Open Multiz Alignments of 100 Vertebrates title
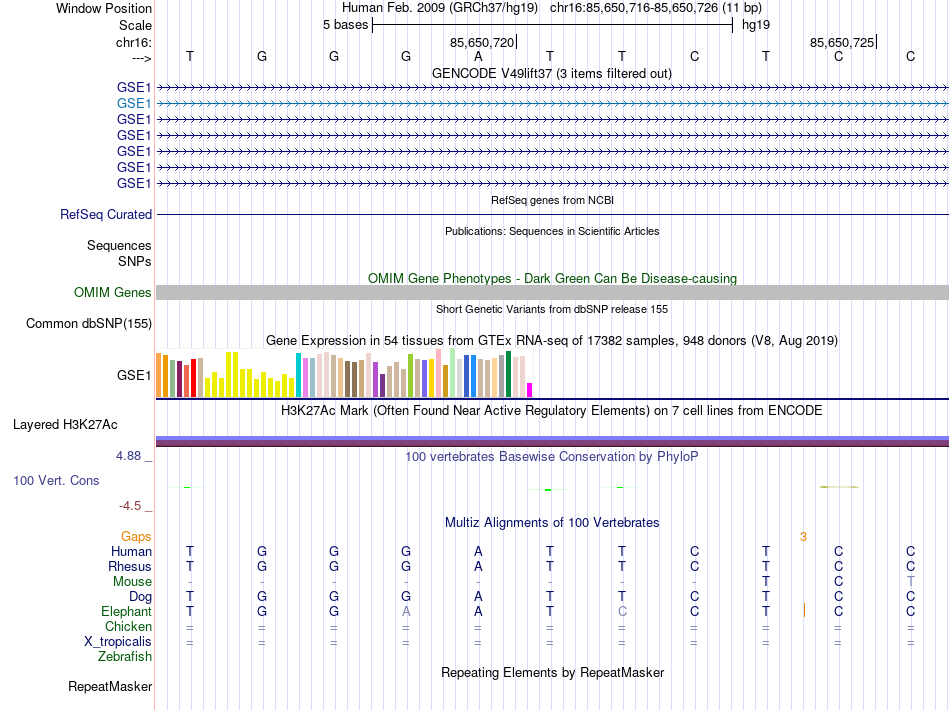 (x=552, y=522)
